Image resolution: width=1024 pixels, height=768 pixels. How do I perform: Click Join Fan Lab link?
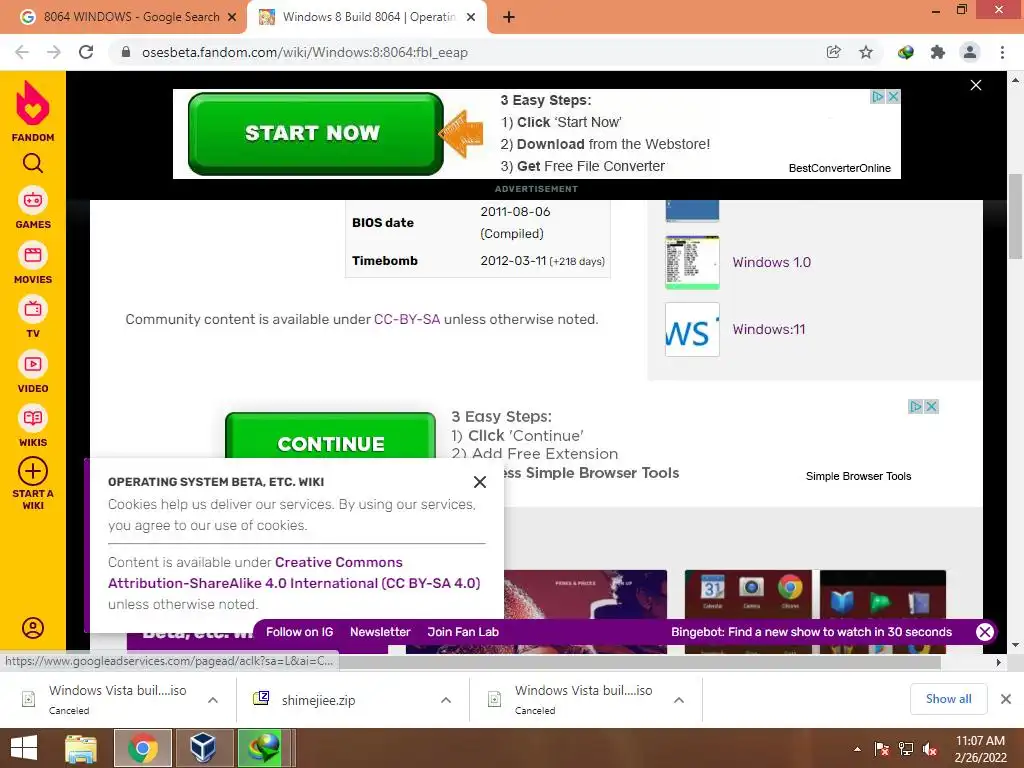463,632
